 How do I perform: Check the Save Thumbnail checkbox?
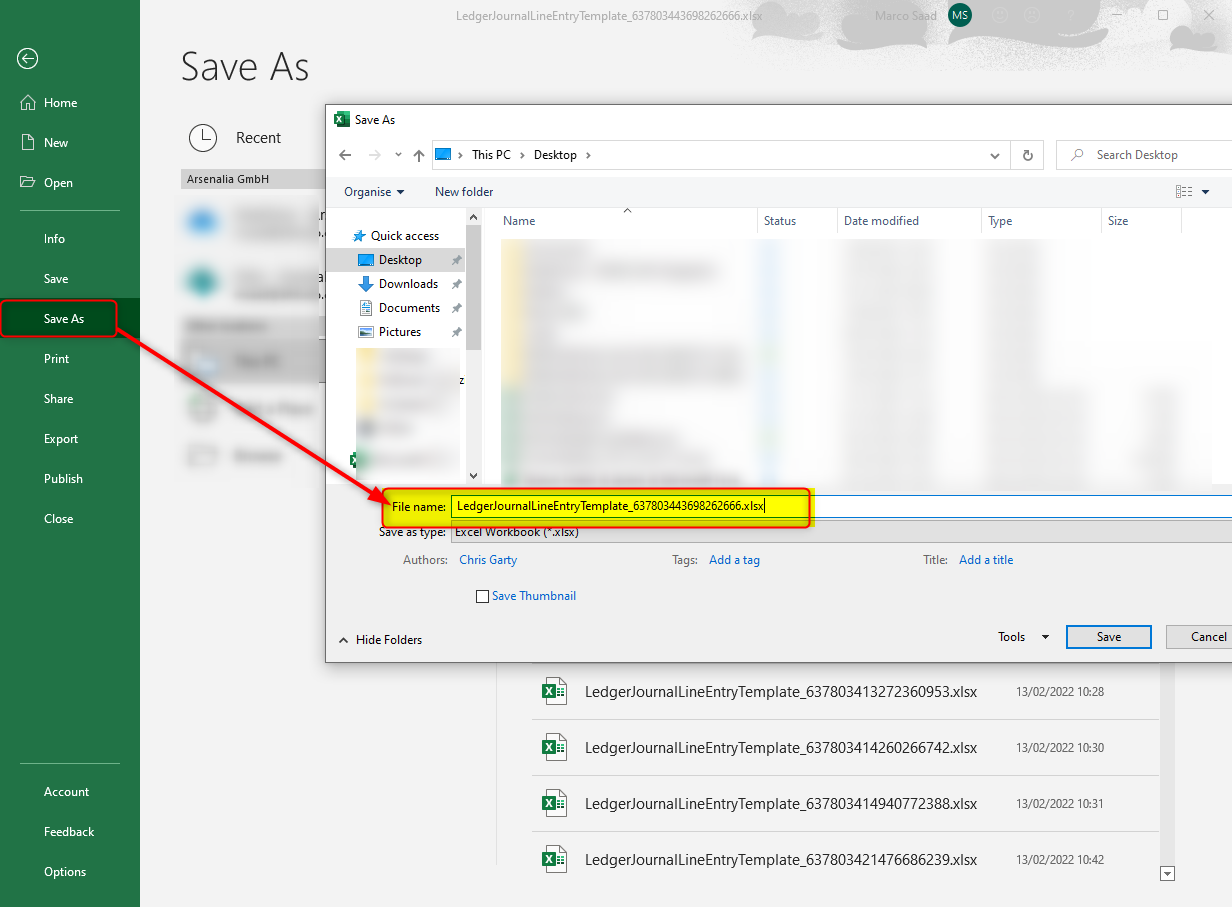pos(483,596)
